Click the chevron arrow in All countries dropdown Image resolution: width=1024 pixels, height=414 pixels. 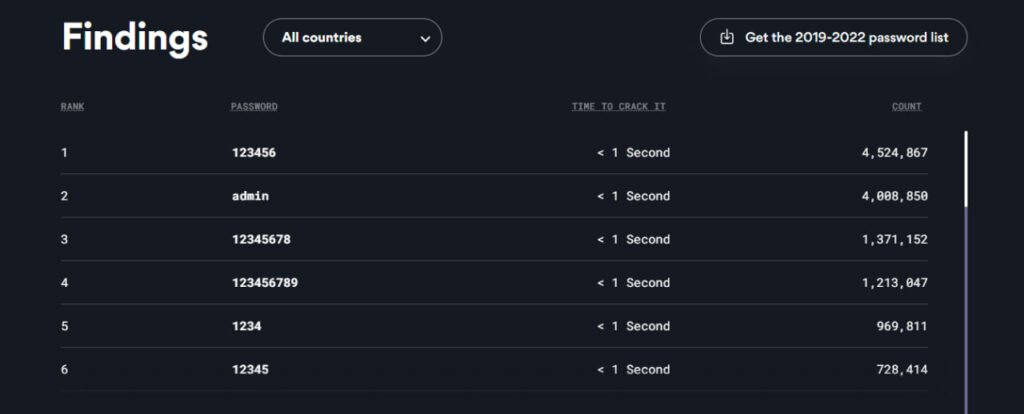coord(425,39)
